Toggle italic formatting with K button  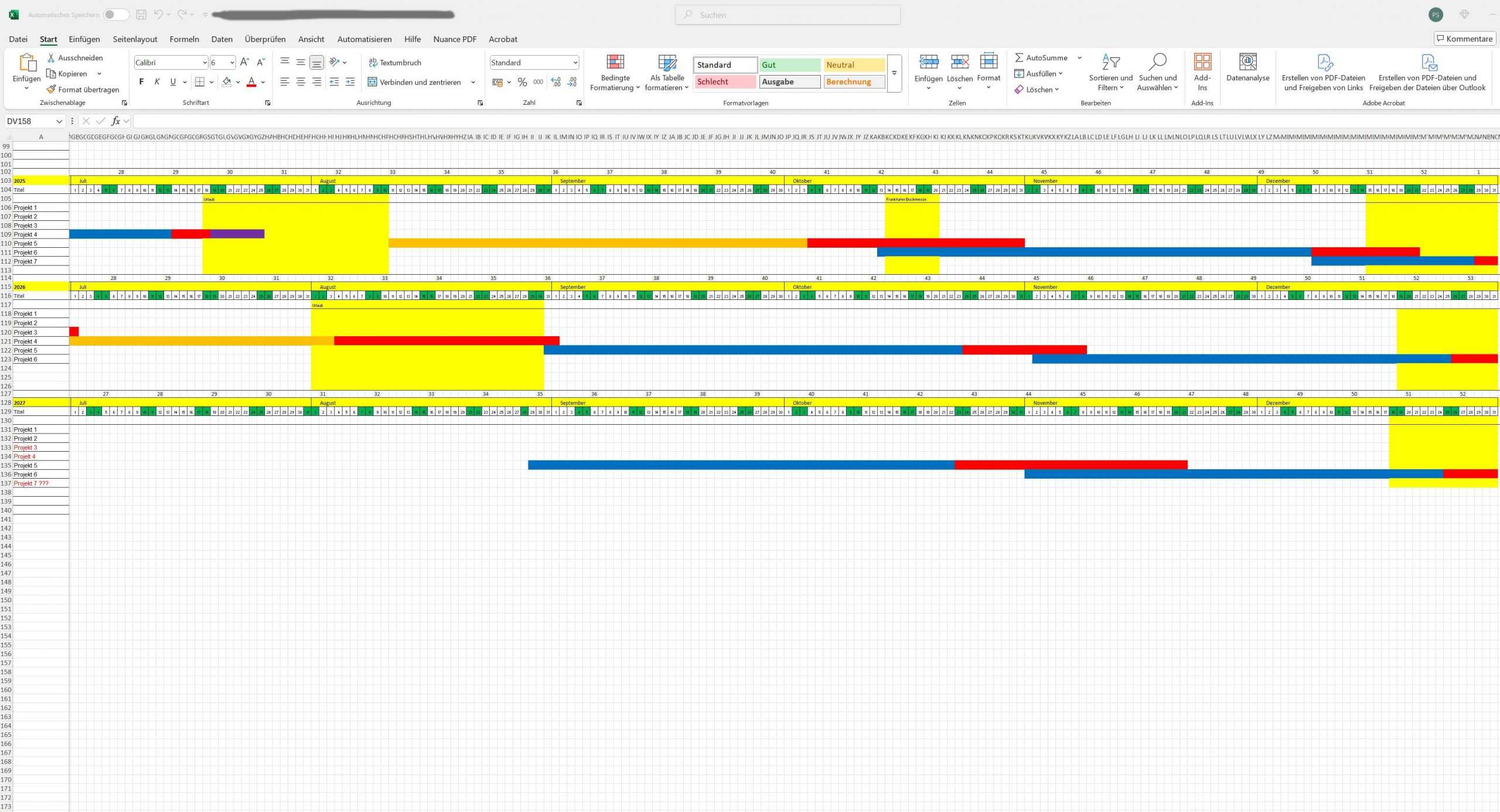(x=157, y=82)
